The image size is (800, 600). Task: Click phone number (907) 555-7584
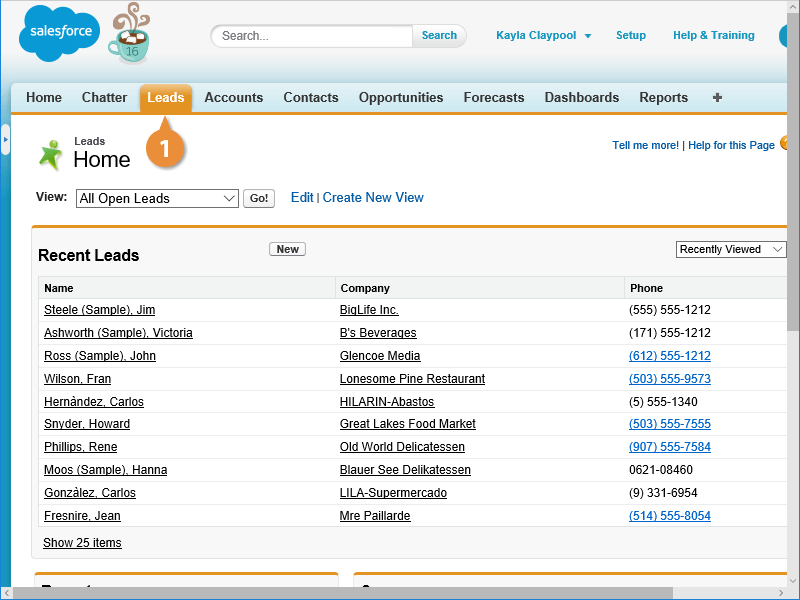pyautogui.click(x=670, y=447)
